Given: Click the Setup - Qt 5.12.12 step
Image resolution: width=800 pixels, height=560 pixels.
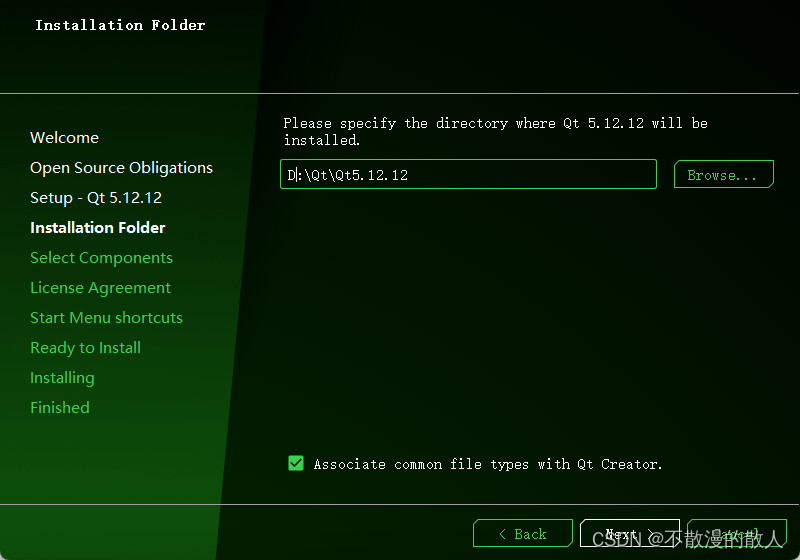Looking at the screenshot, I should coord(96,198).
